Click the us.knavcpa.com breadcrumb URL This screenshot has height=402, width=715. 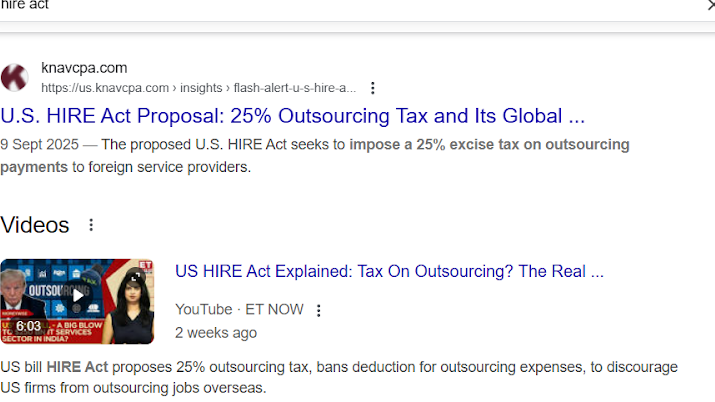tap(198, 88)
